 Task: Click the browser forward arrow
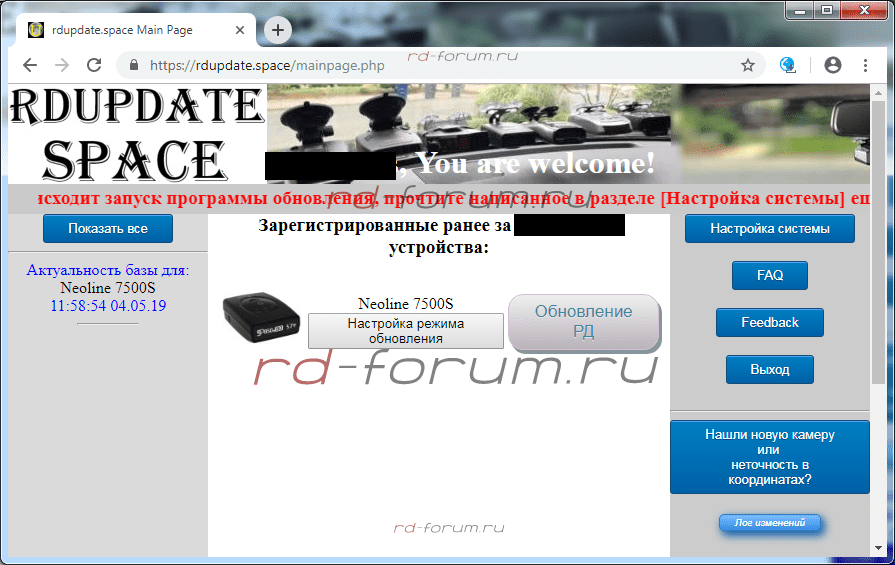(62, 65)
